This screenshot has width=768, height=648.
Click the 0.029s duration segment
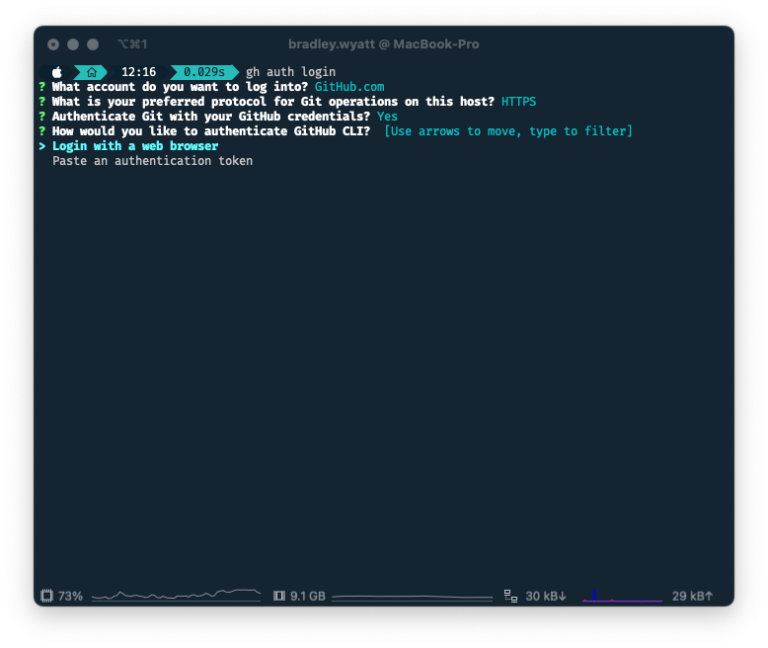[x=204, y=72]
